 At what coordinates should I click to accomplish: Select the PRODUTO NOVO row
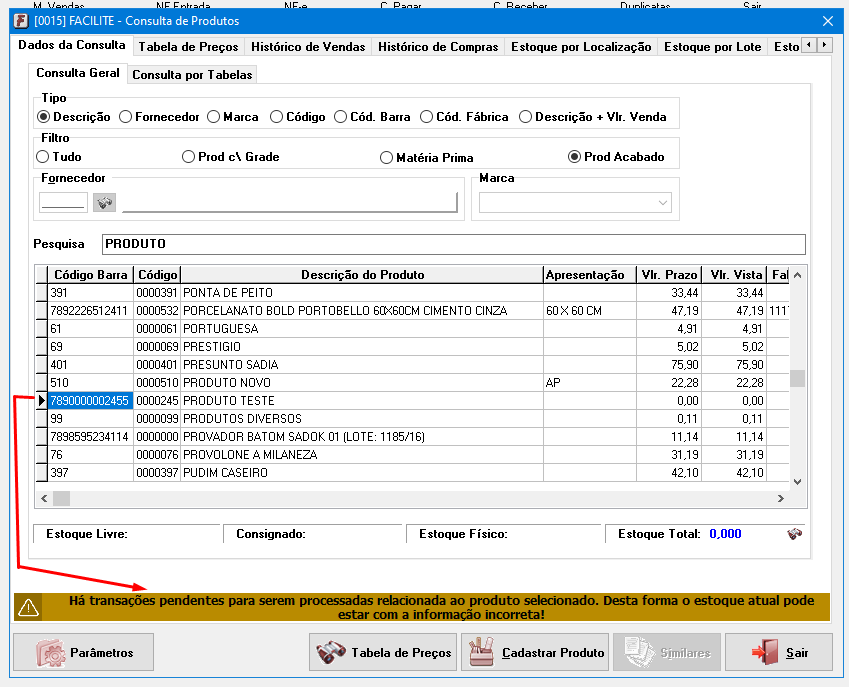tap(412, 383)
